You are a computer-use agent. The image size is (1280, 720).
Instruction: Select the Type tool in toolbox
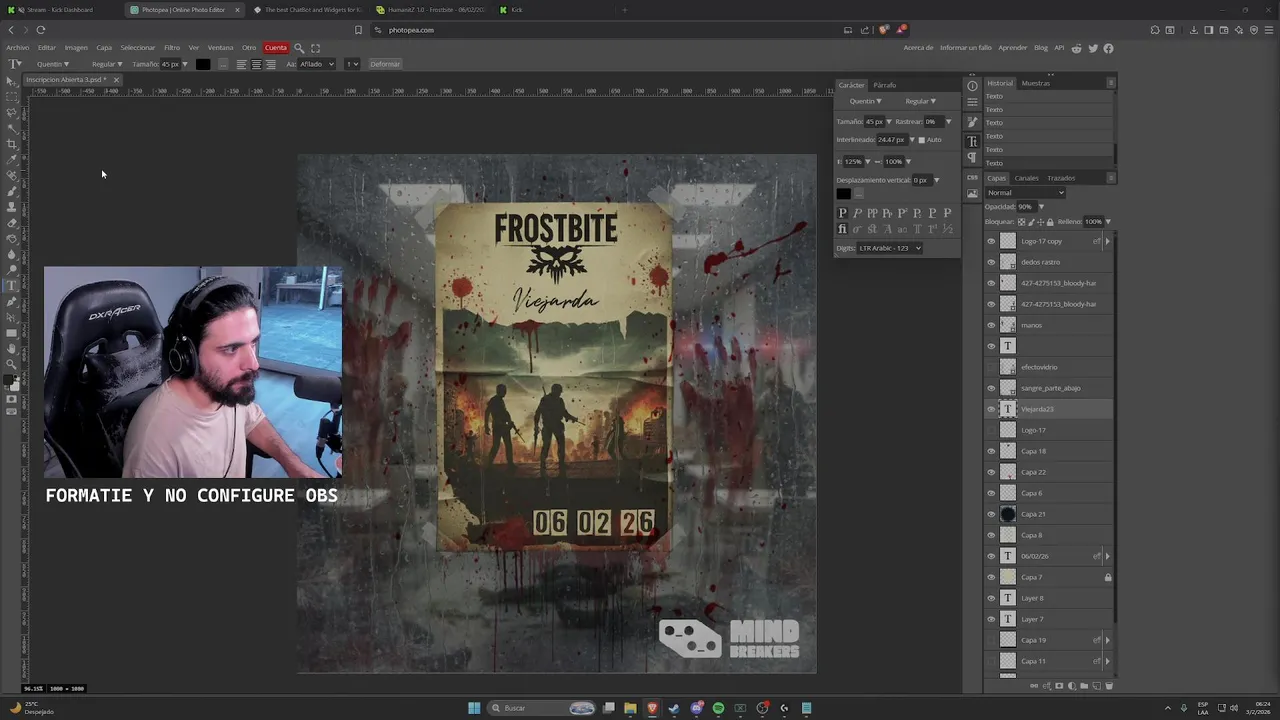pos(12,286)
